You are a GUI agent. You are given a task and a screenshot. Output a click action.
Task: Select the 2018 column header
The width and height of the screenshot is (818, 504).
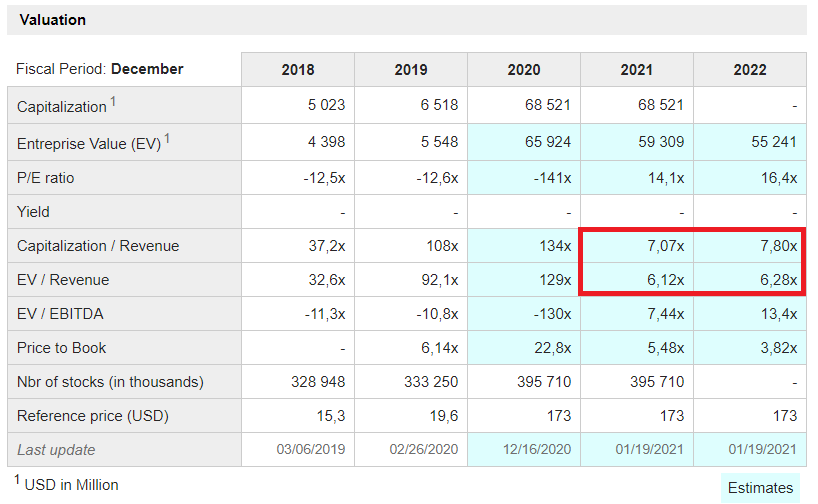tap(298, 69)
